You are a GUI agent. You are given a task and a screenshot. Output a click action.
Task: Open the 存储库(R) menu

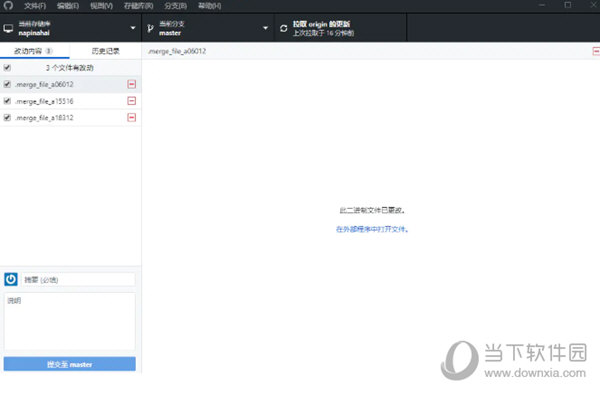point(139,6)
